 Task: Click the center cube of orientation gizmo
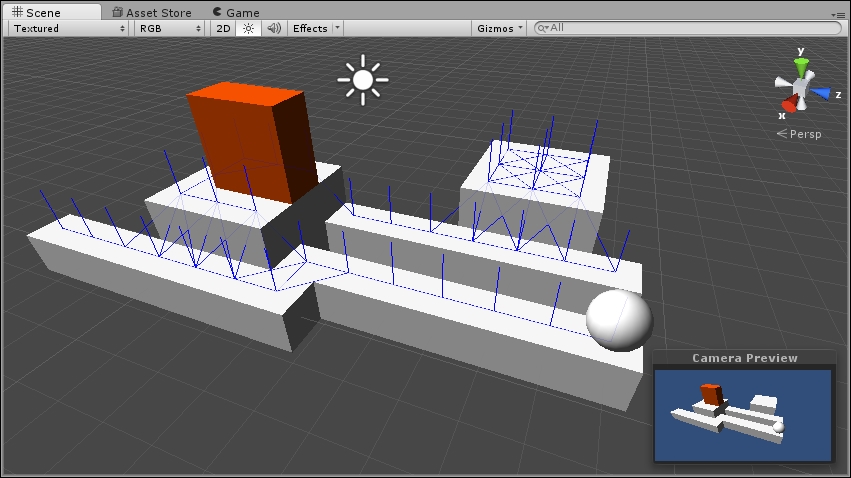click(x=802, y=90)
